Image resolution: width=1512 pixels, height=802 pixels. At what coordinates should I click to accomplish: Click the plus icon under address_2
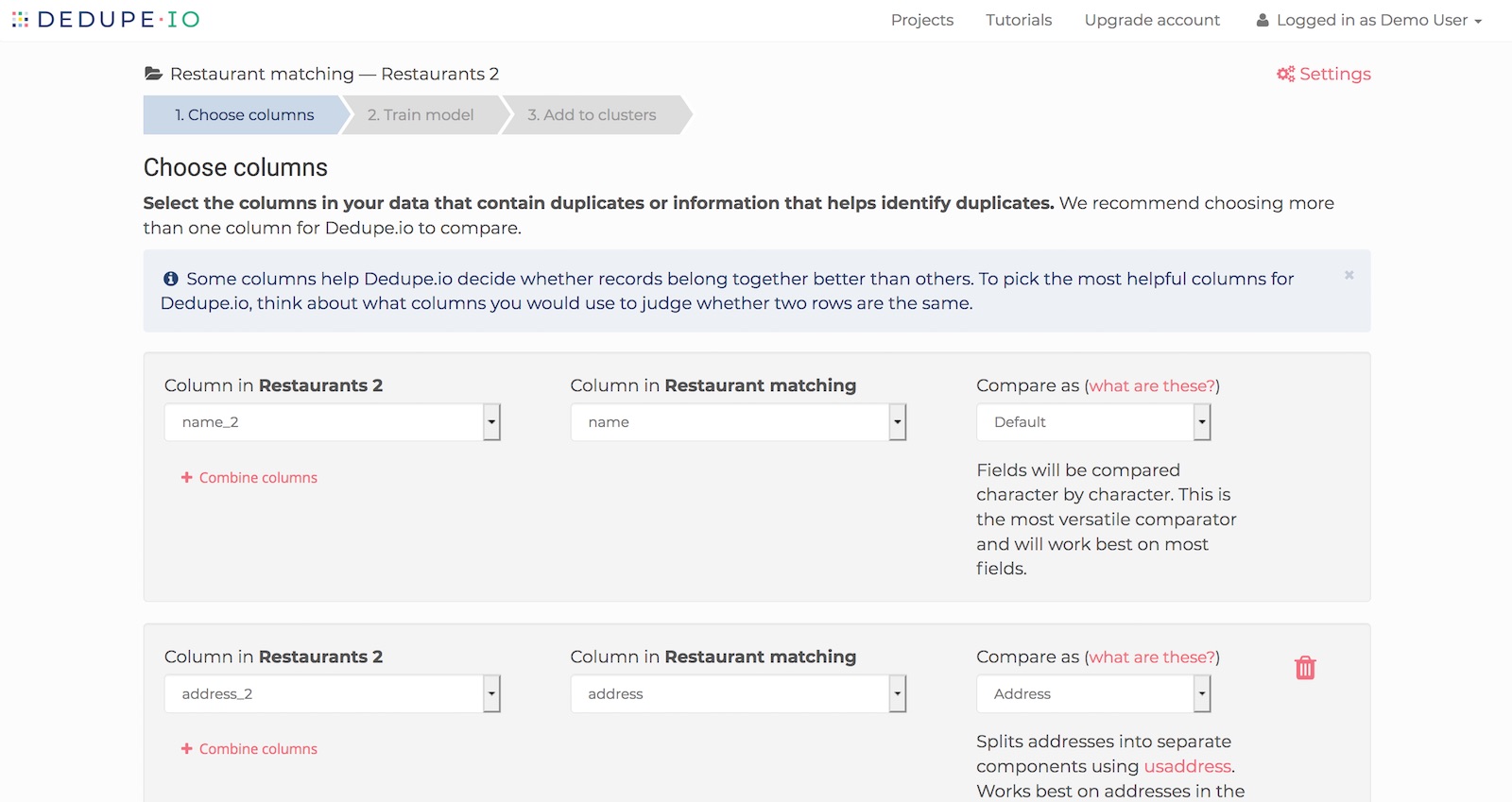pyautogui.click(x=186, y=748)
